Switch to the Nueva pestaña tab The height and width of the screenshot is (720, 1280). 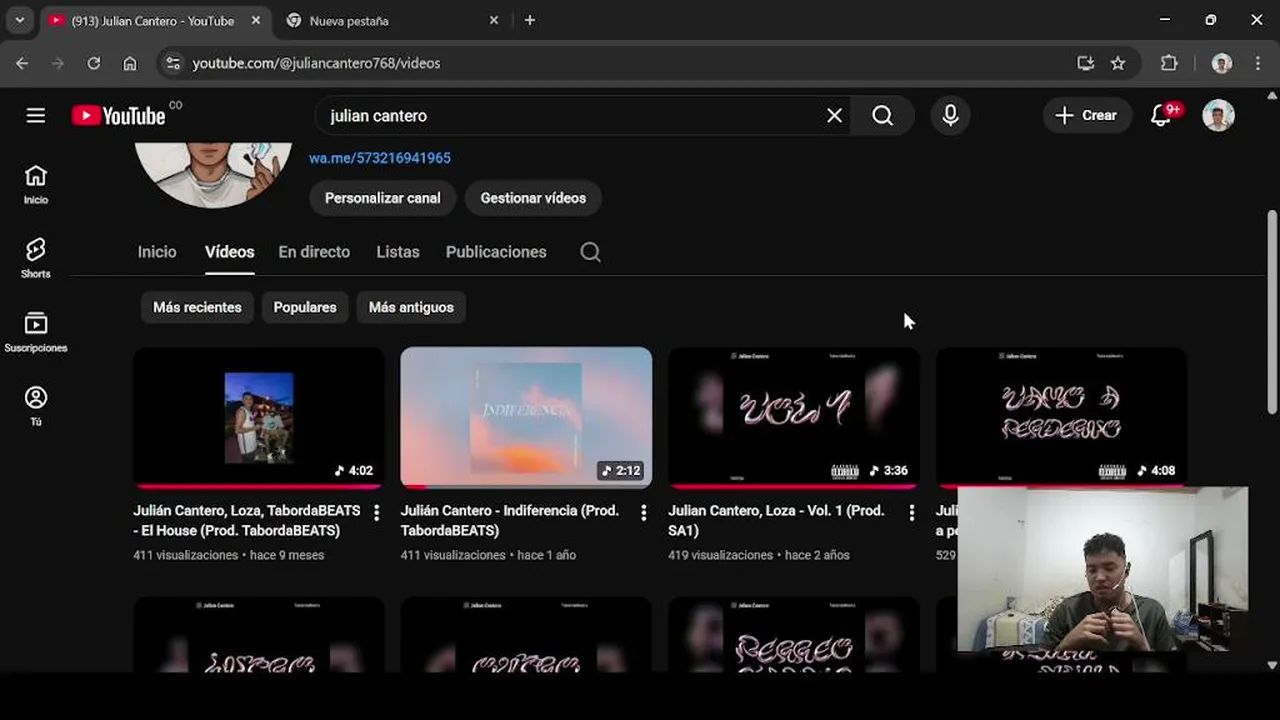391,20
